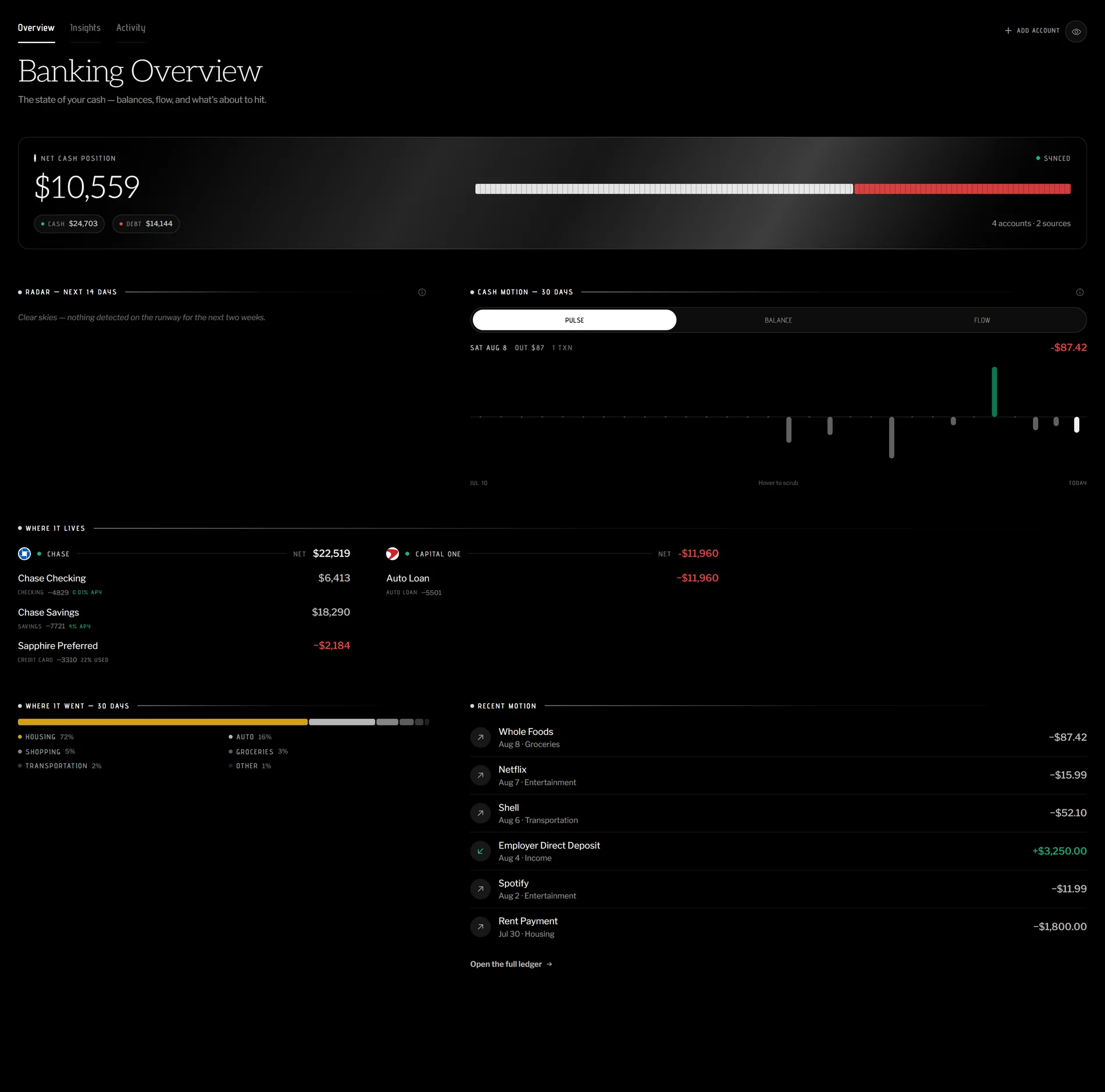
Task: Toggle balance visibility with the eye icon
Action: coord(1076,31)
